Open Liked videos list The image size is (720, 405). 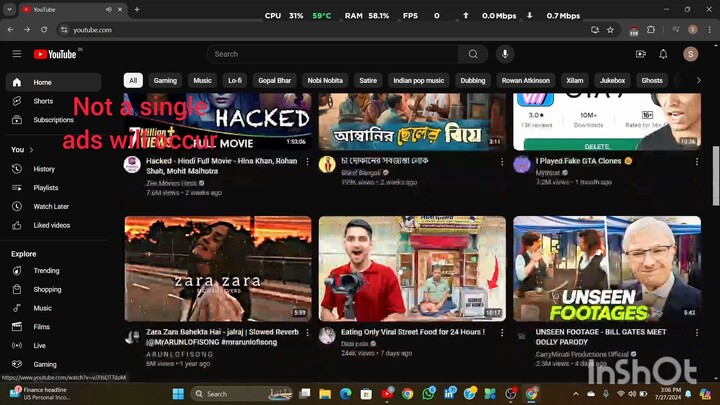point(53,225)
